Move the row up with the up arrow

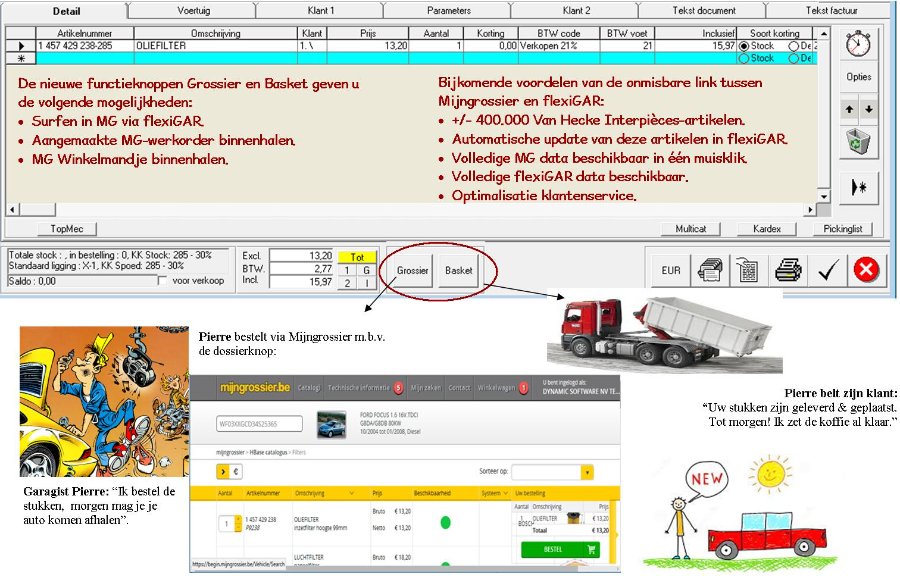[849, 109]
